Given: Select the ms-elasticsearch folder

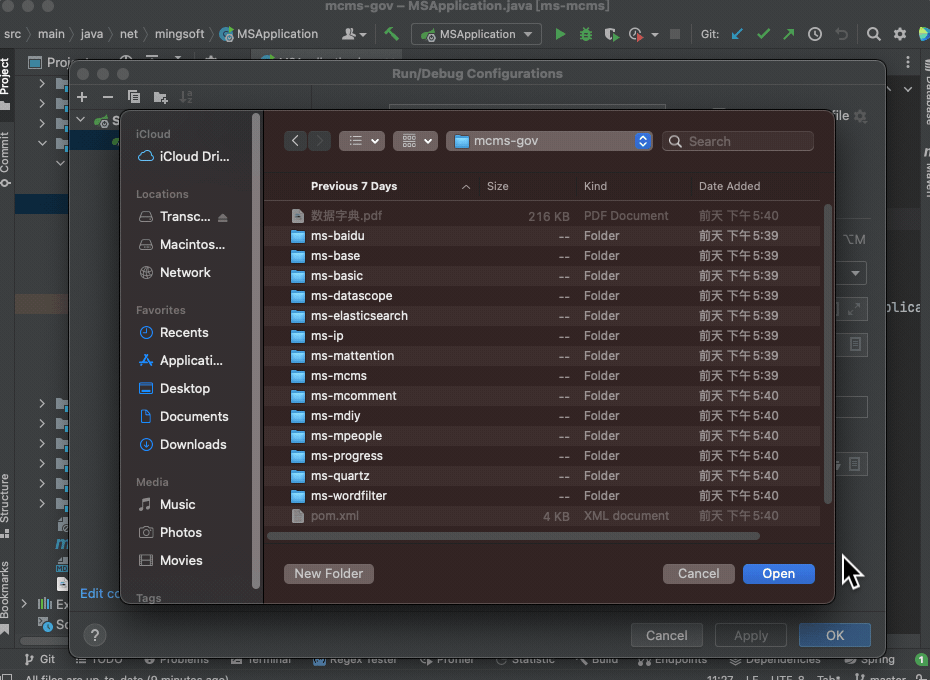Looking at the screenshot, I should [358, 316].
